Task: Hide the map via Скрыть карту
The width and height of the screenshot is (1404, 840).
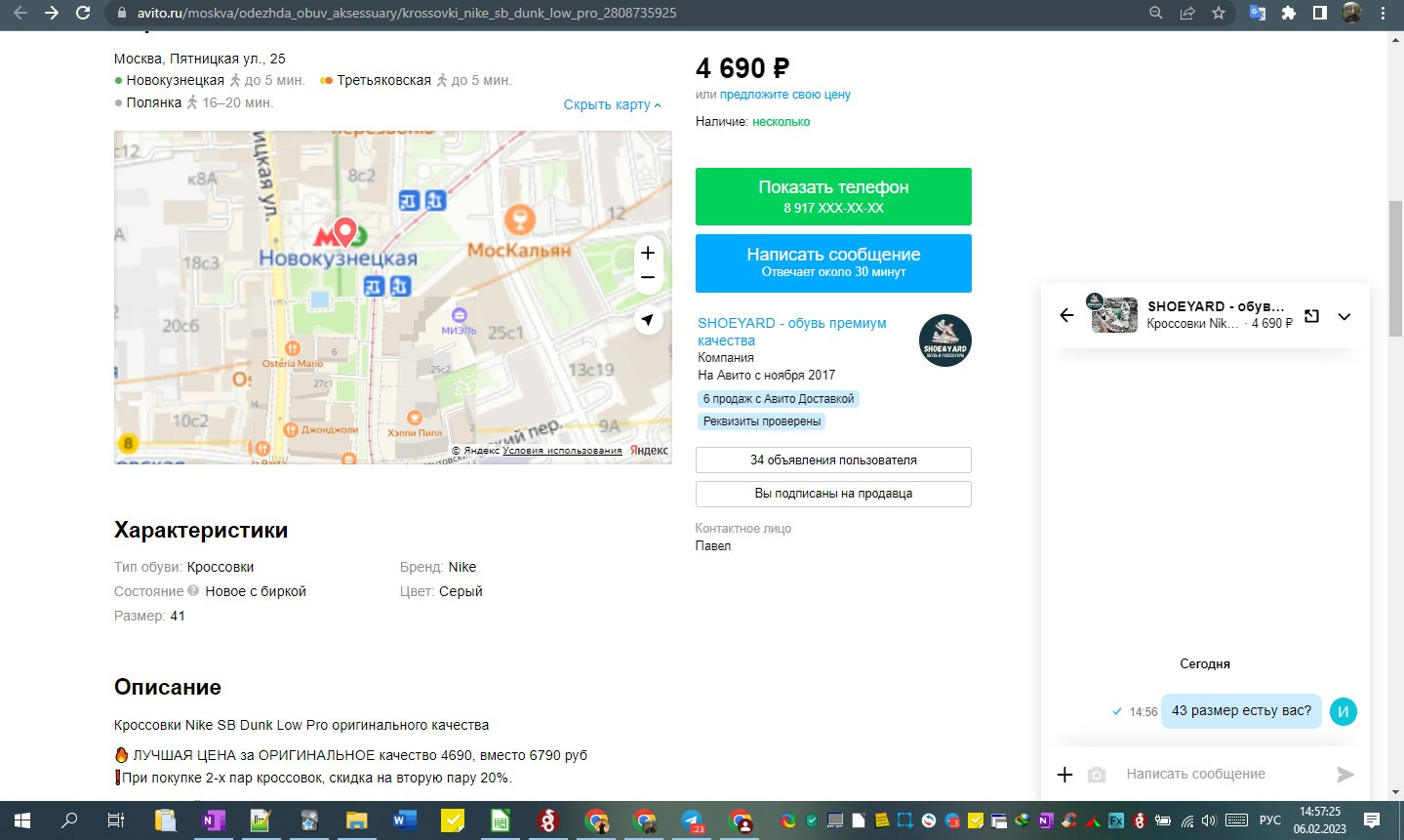Action: (612, 104)
